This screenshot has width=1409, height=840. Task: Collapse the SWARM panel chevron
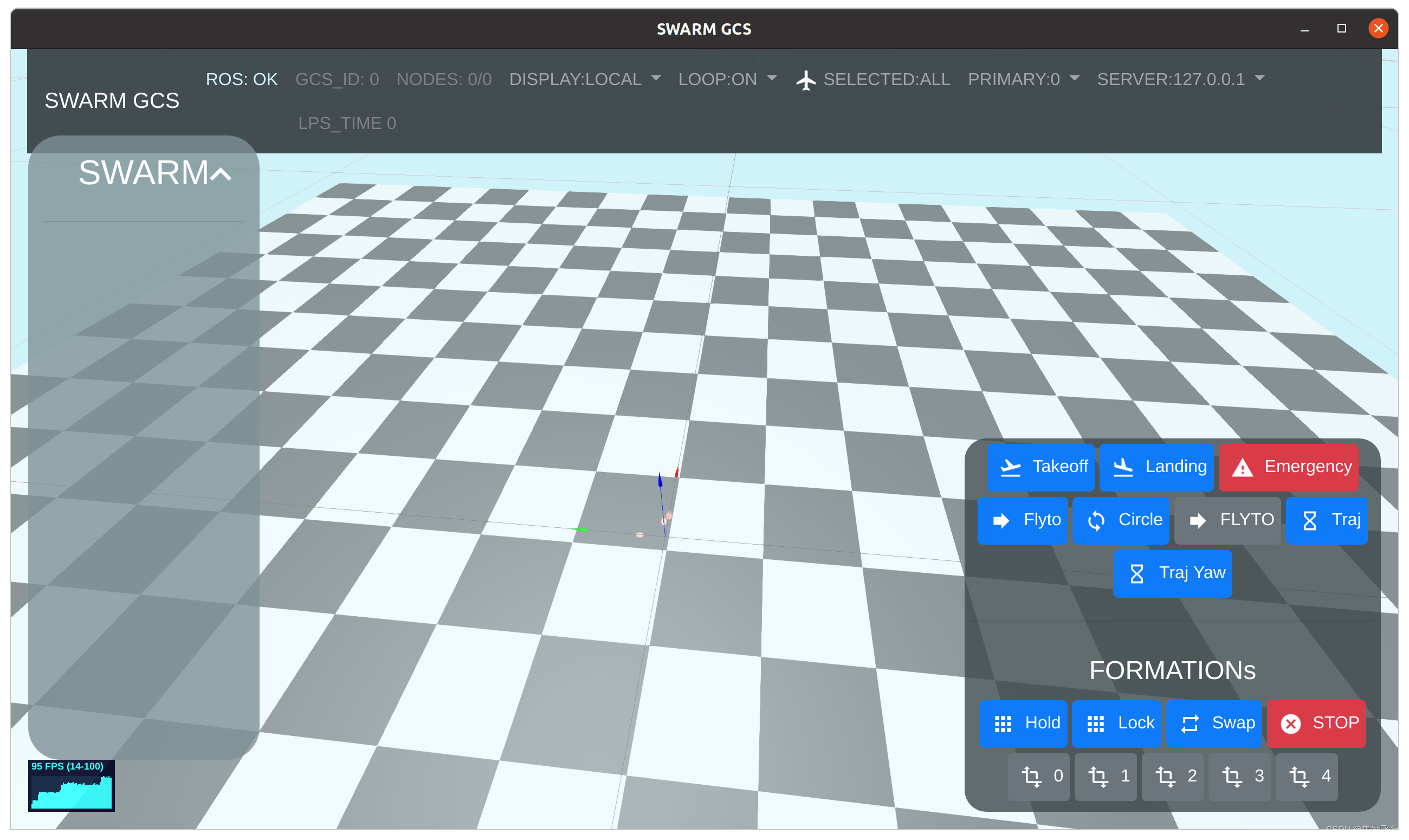pyautogui.click(x=221, y=175)
